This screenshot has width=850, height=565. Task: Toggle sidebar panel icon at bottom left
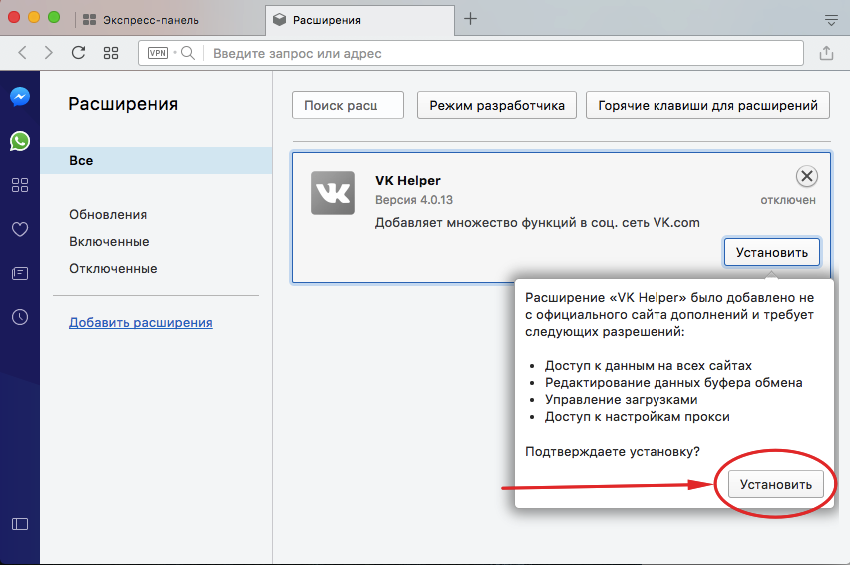[20, 524]
